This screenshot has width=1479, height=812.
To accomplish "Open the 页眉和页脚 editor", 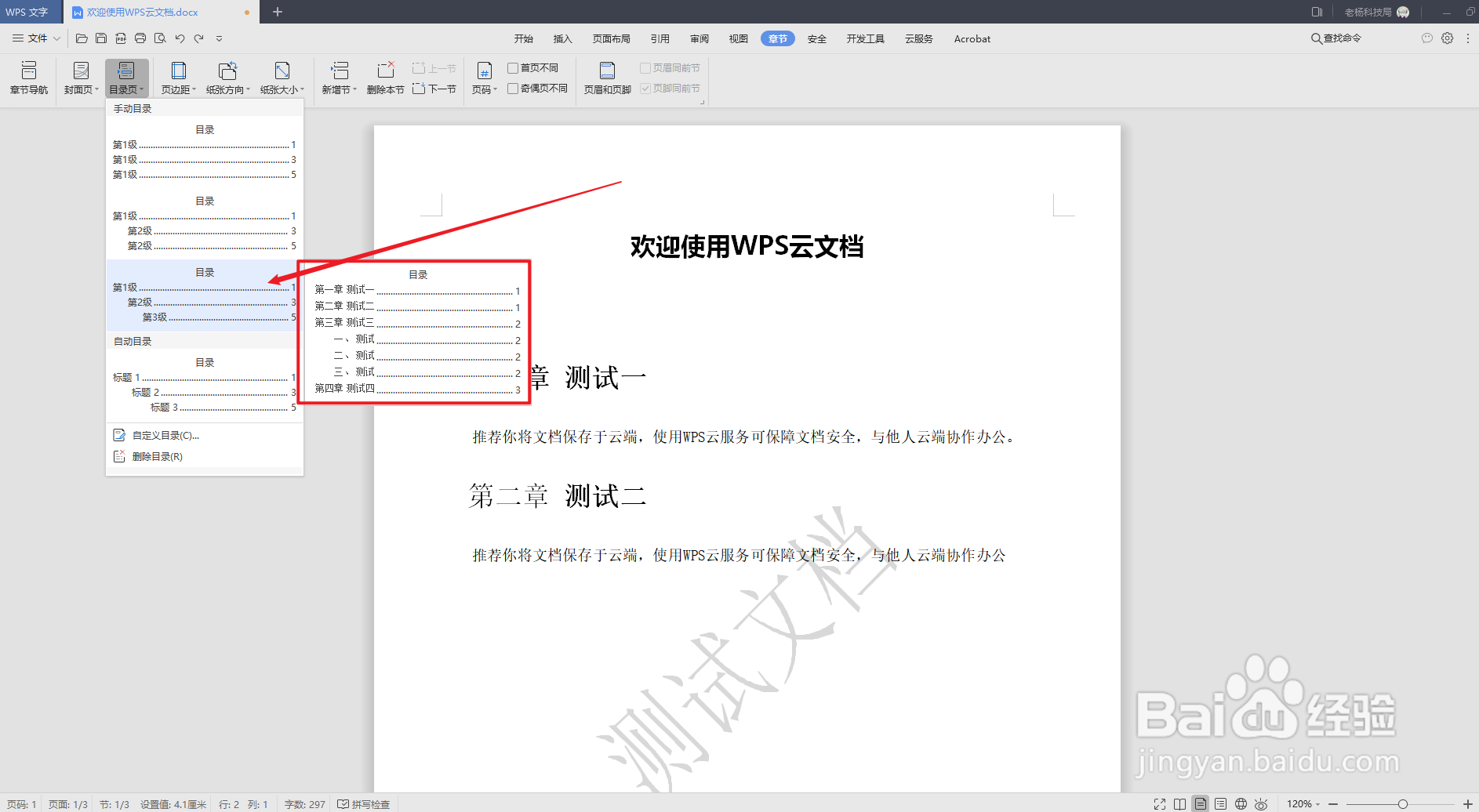I will [x=606, y=78].
